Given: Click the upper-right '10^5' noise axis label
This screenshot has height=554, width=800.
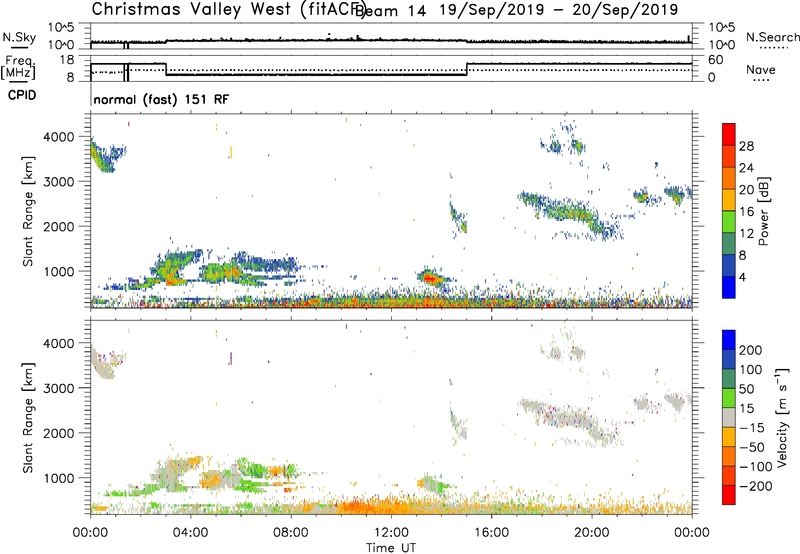Looking at the screenshot, I should pos(722,27).
